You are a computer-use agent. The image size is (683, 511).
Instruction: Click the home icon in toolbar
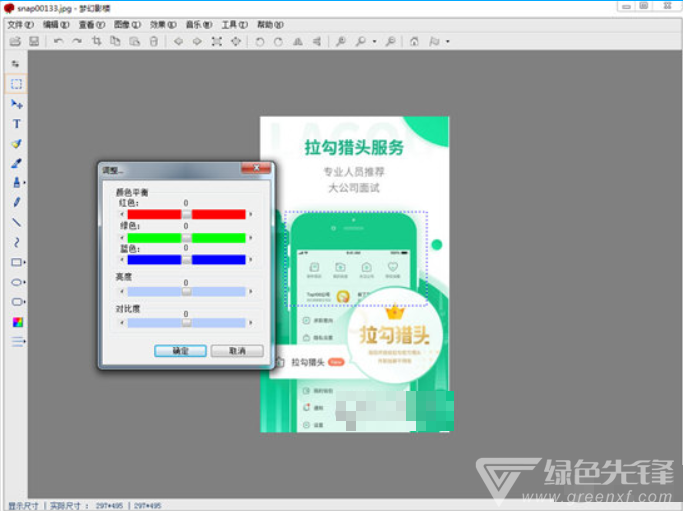pyautogui.click(x=414, y=41)
